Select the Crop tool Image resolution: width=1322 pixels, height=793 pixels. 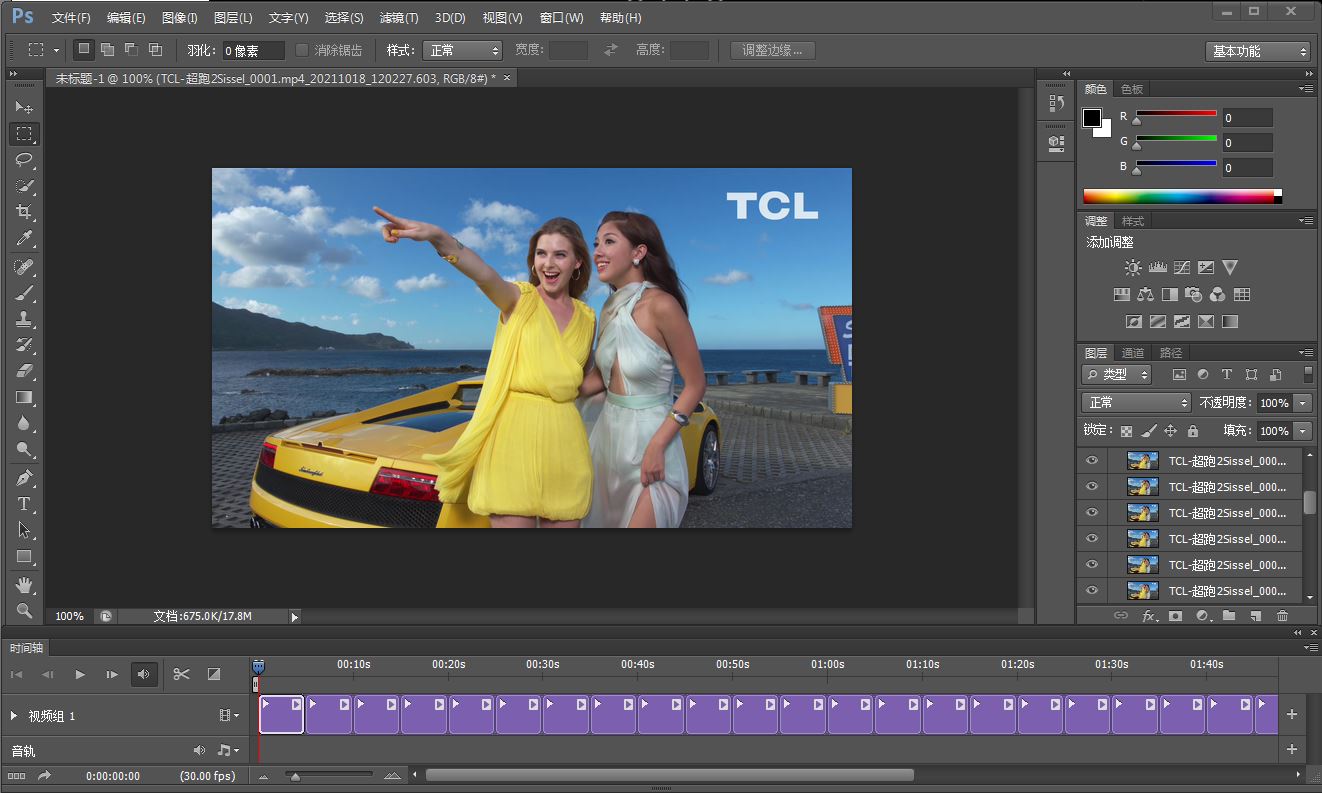[24, 212]
